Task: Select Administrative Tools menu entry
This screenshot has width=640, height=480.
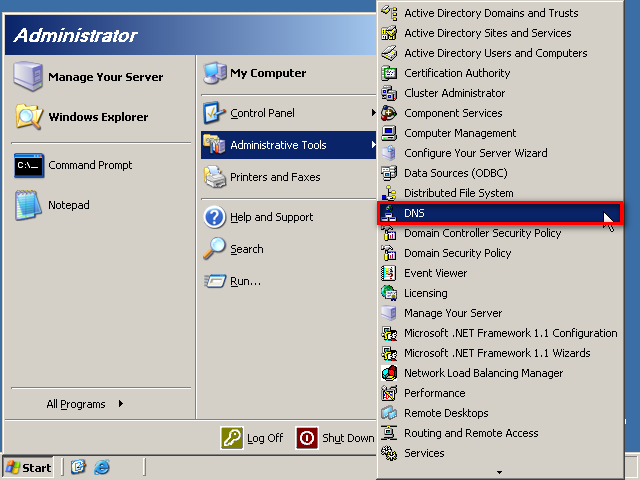Action: 289,144
